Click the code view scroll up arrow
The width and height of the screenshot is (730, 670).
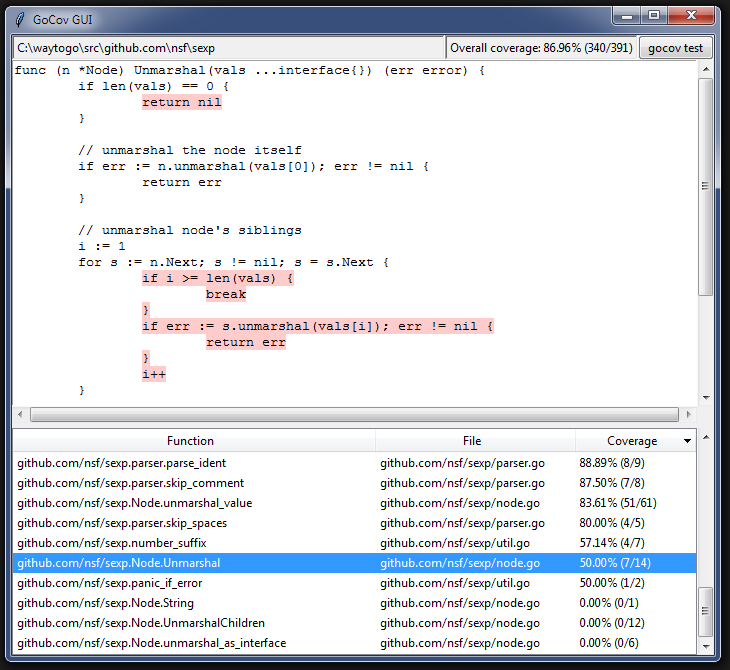click(706, 69)
